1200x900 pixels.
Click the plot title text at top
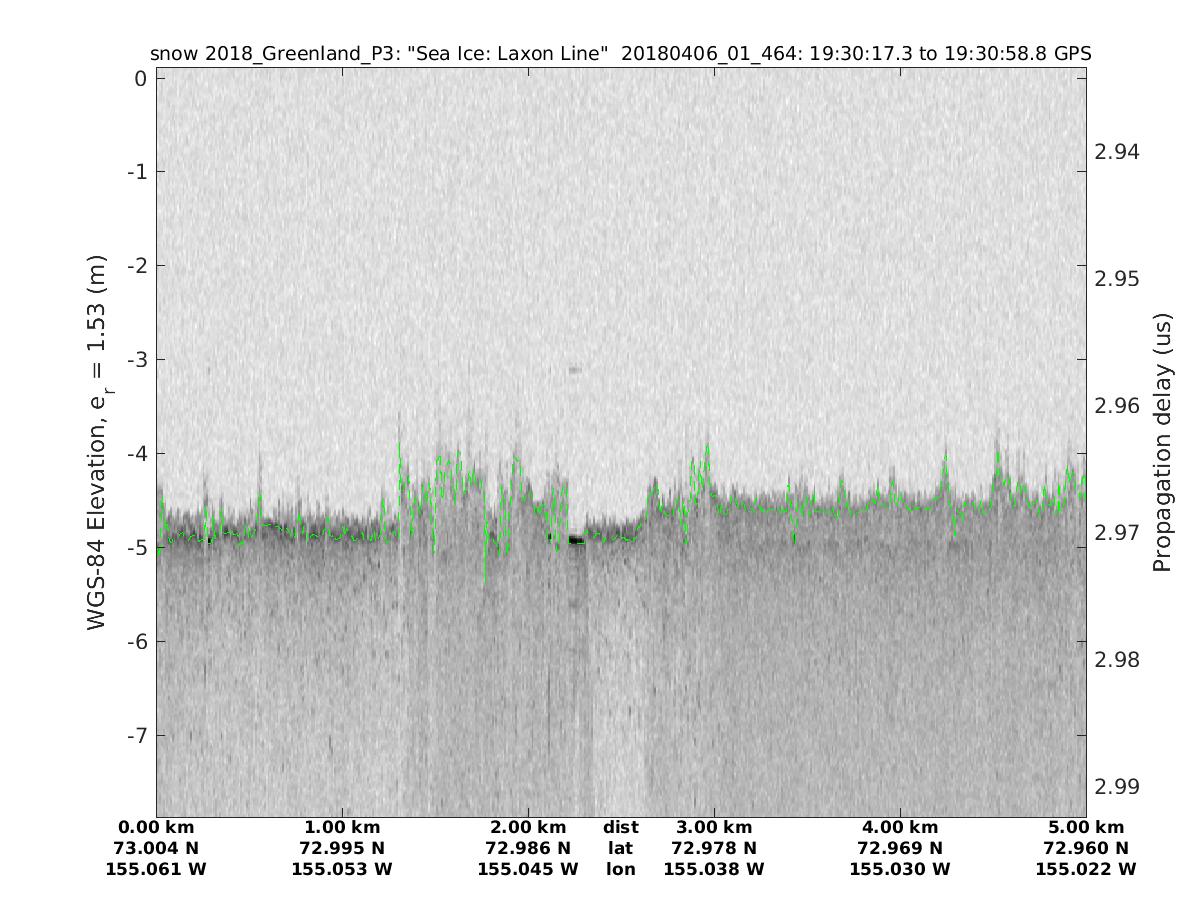620,53
